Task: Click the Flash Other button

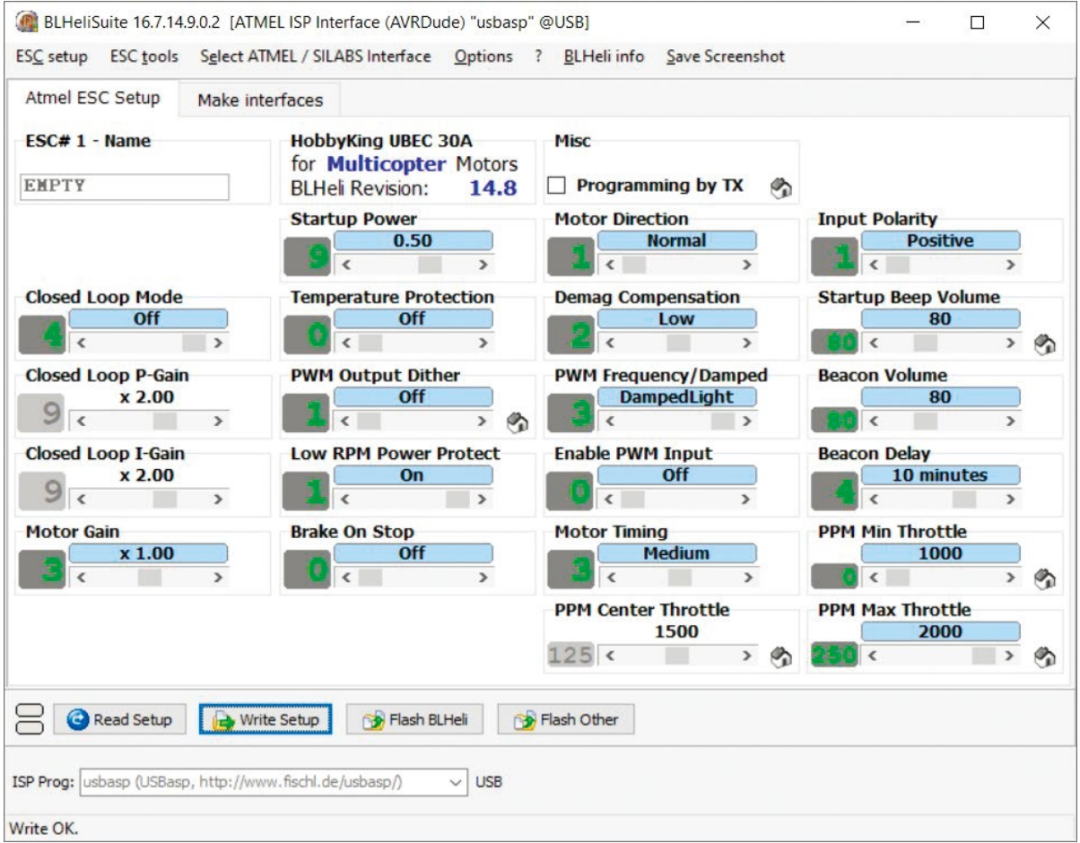Action: coord(565,720)
